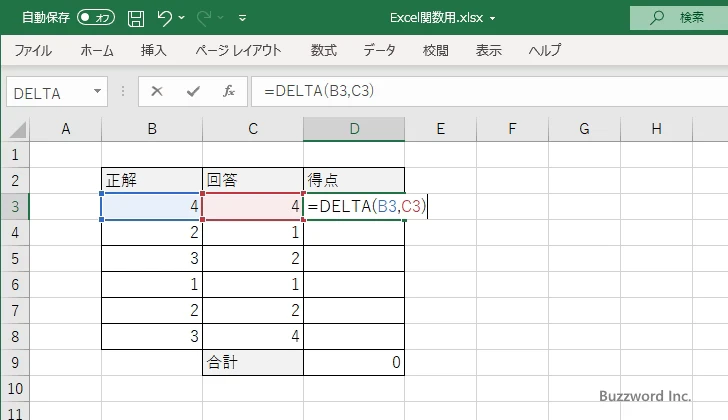Select row 9 header
Screen dimensions: 728x420
(x=15, y=362)
